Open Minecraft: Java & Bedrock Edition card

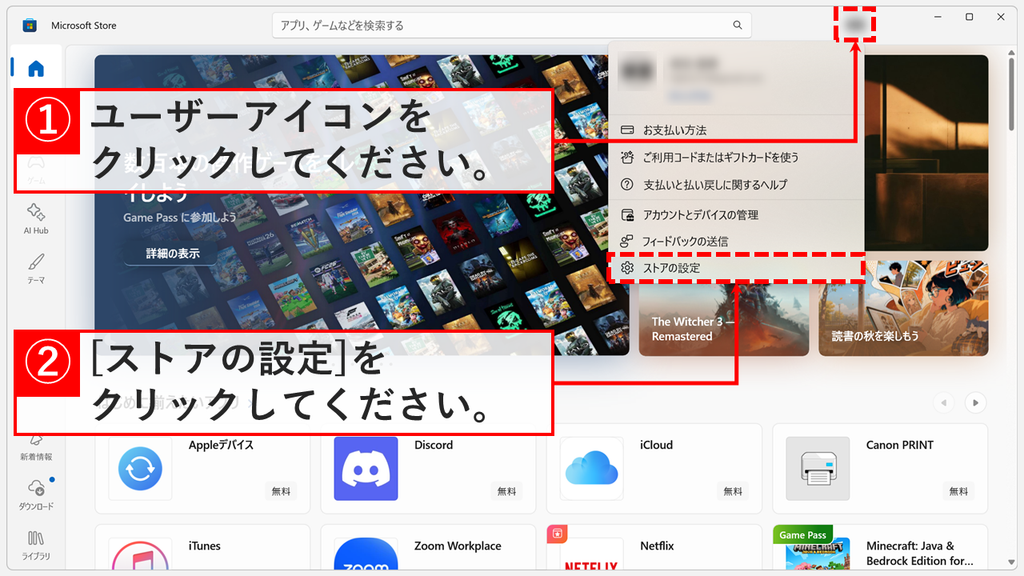point(880,547)
